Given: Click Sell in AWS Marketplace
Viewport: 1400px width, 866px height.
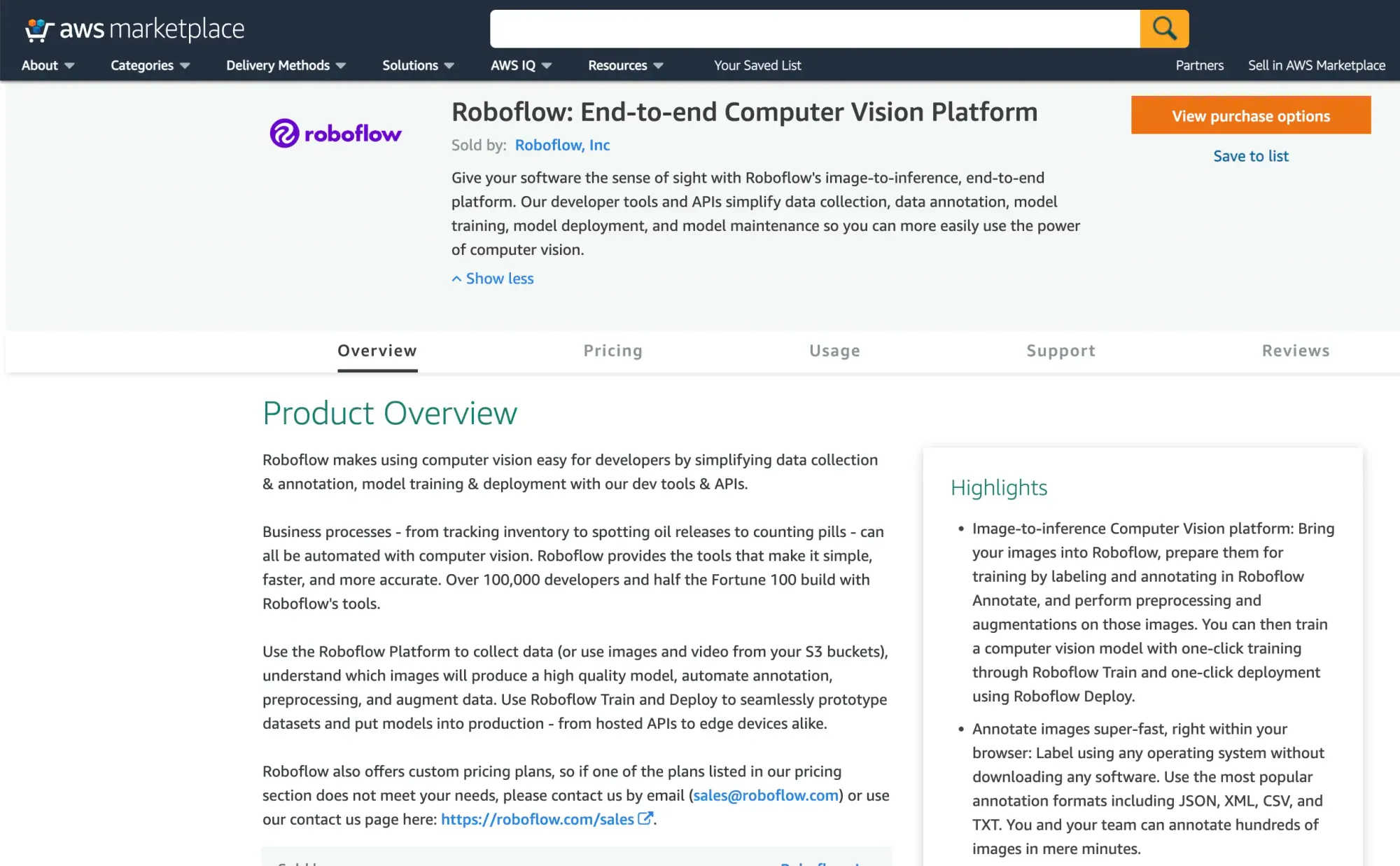Looking at the screenshot, I should [1317, 65].
